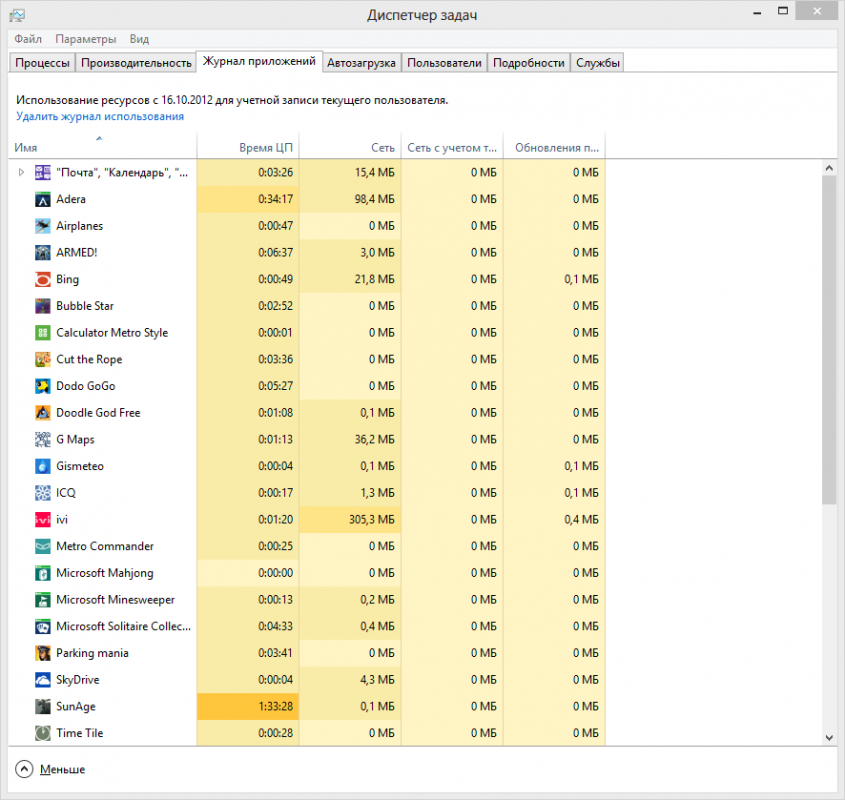Sort the list by the Имя column

(x=102, y=147)
